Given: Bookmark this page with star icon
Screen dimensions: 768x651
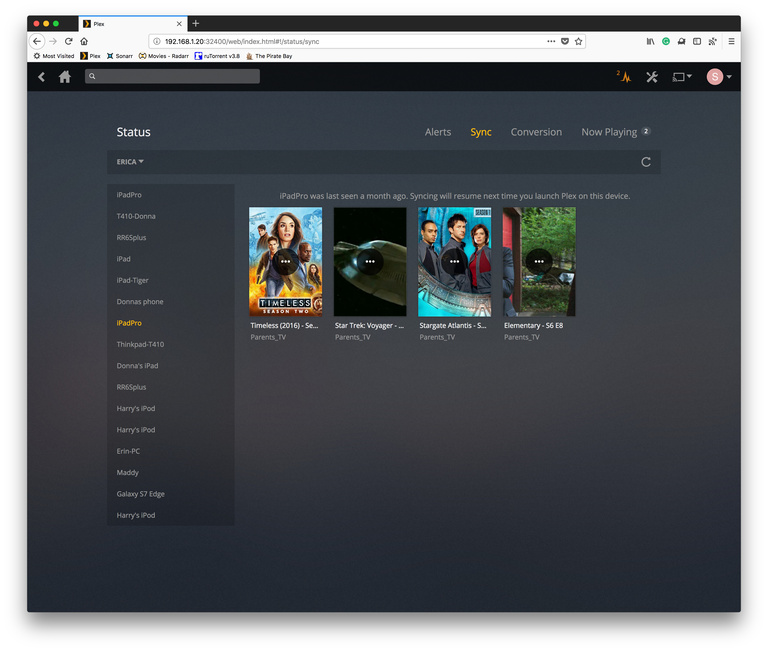Looking at the screenshot, I should click(x=578, y=41).
